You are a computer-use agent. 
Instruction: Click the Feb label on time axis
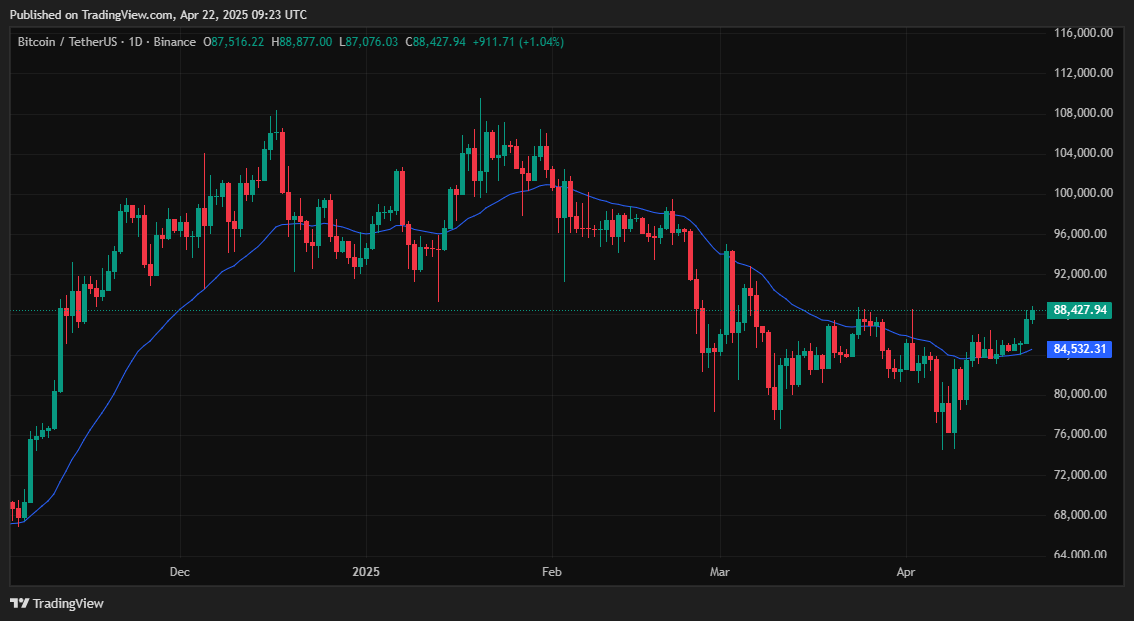(x=552, y=572)
